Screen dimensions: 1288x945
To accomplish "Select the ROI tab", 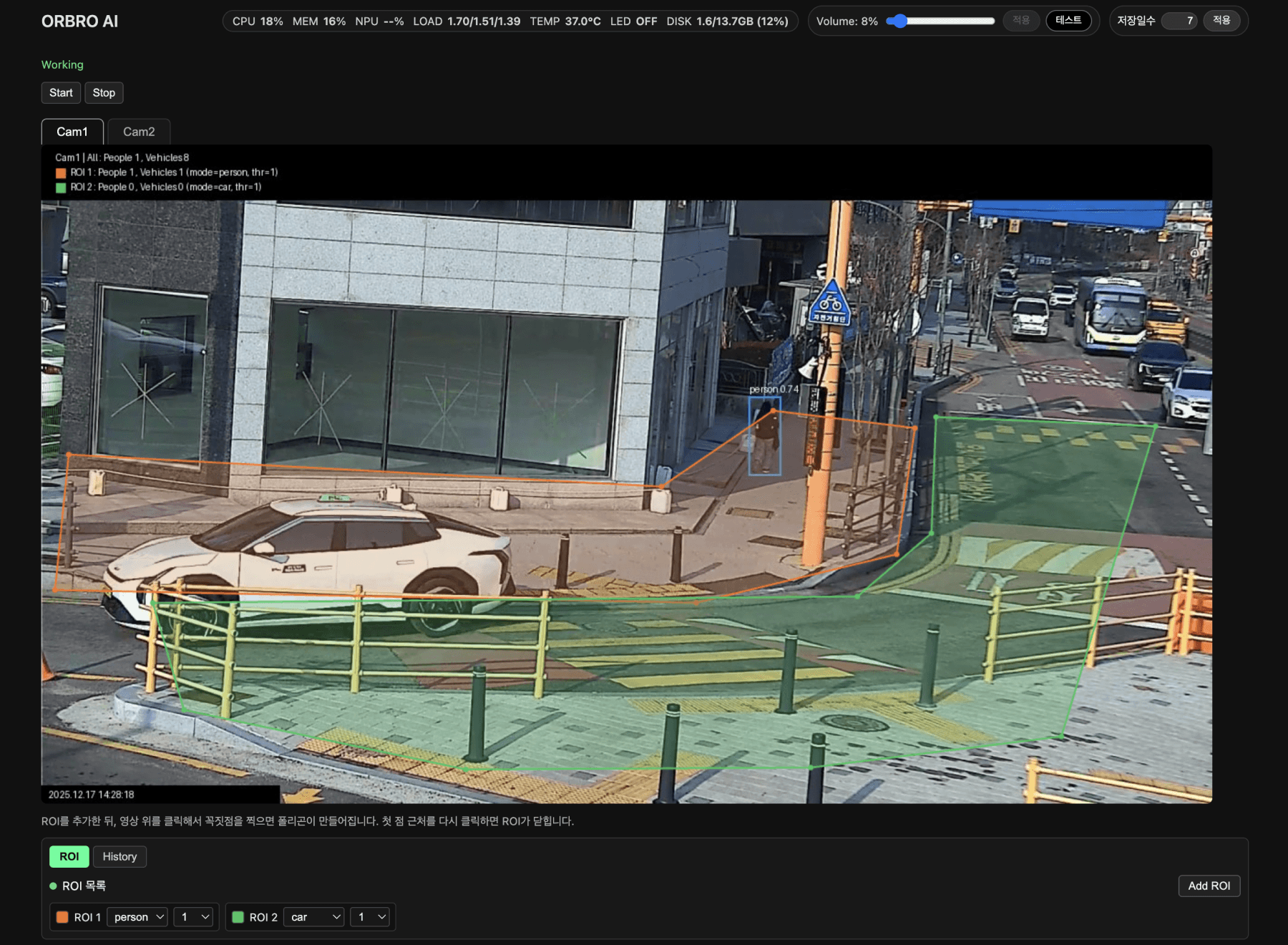I will click(x=69, y=857).
